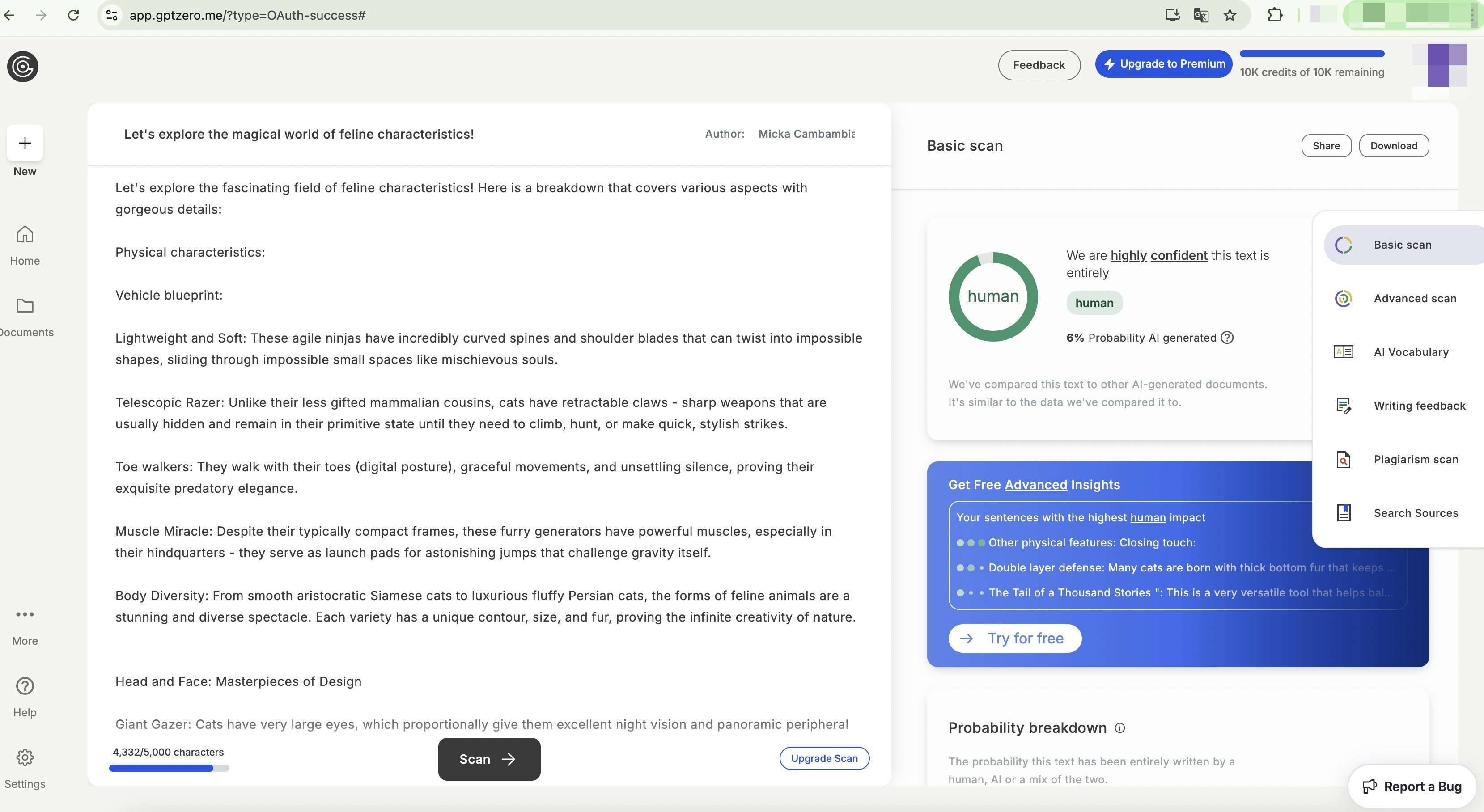Open the More options ellipsis
The width and height of the screenshot is (1484, 812).
(x=25, y=614)
